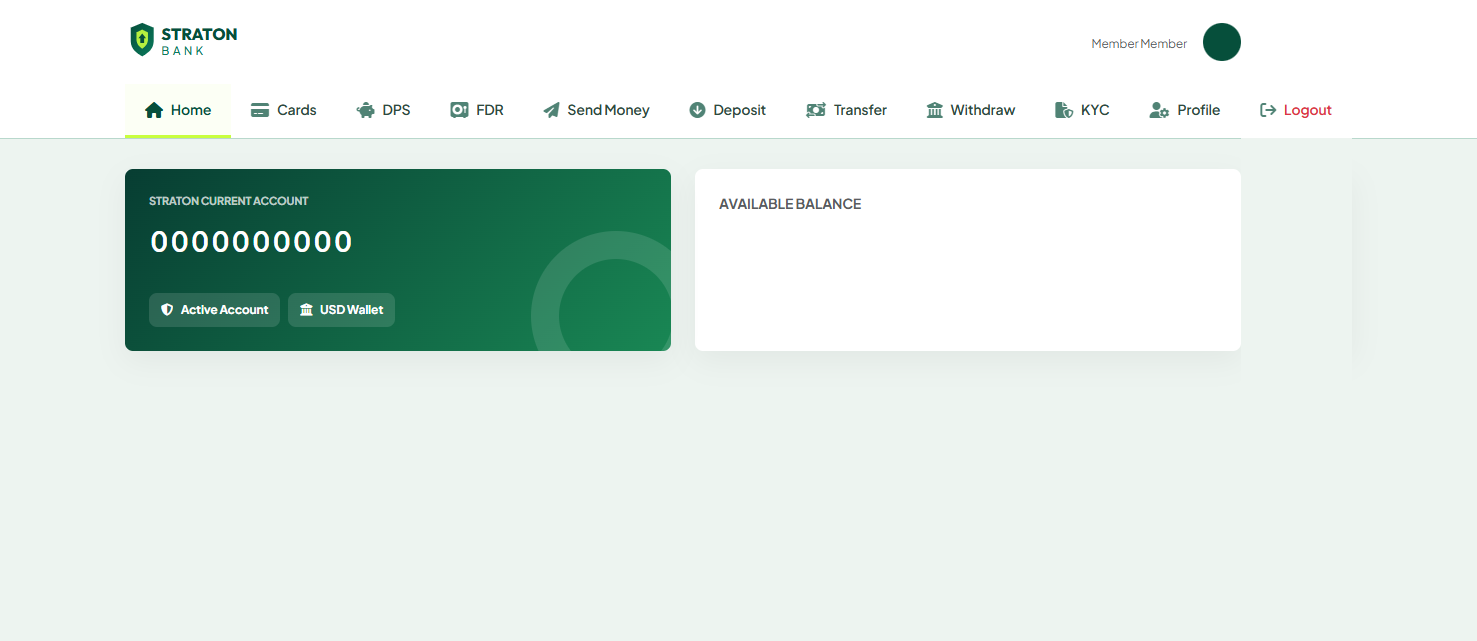Click the Home house icon
1477x641 pixels.
(x=154, y=110)
